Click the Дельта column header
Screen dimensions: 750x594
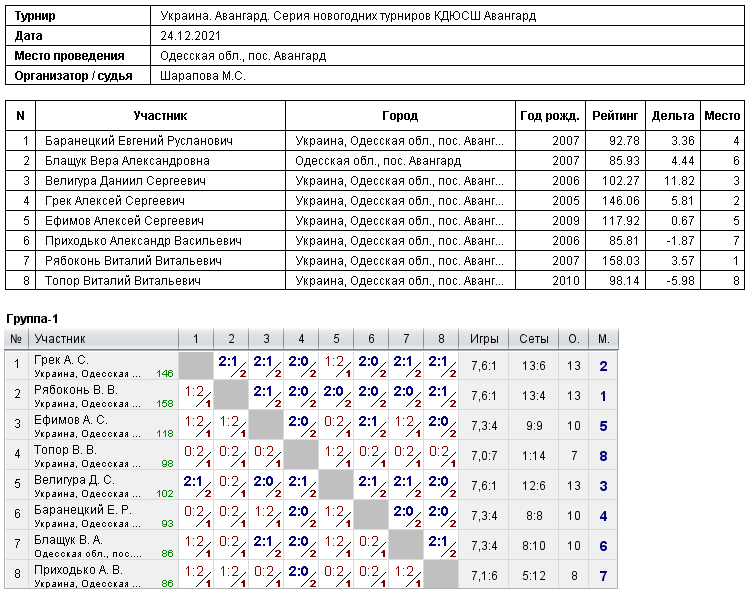point(673,116)
